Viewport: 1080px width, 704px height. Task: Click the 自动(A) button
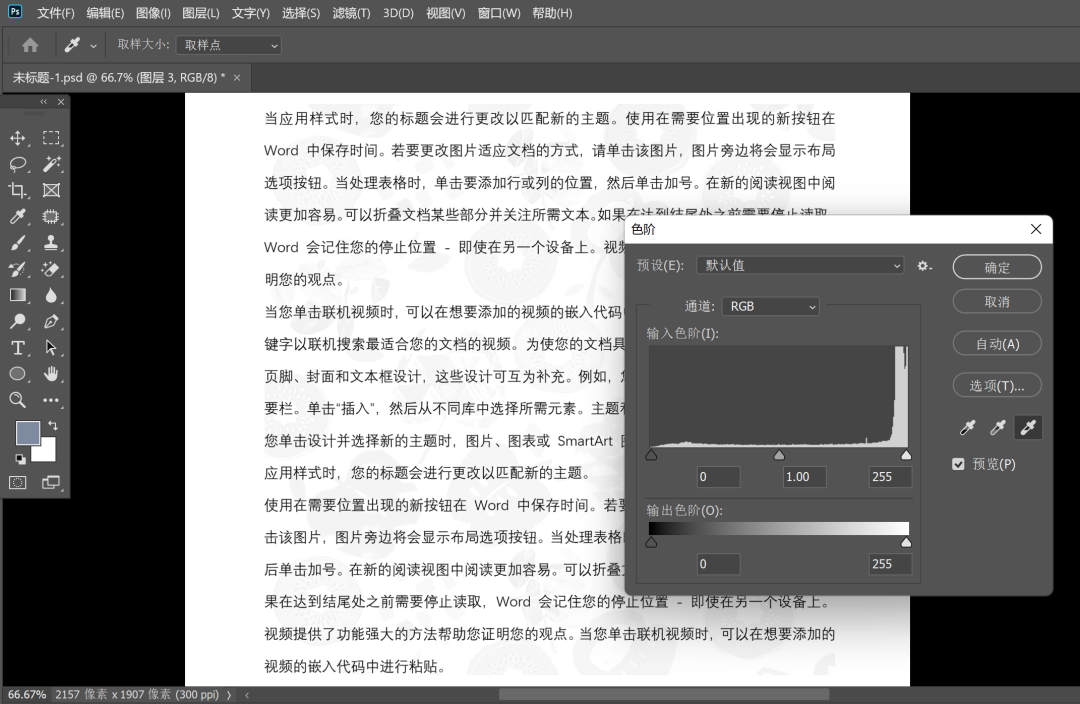click(996, 343)
